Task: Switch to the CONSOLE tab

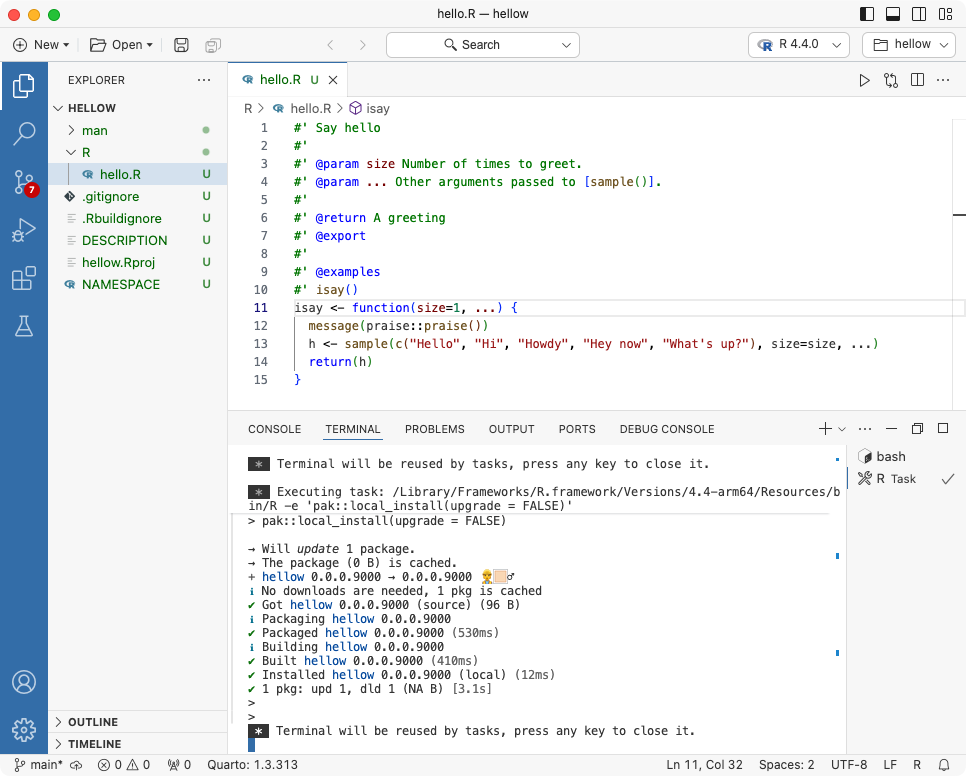Action: pyautogui.click(x=274, y=429)
